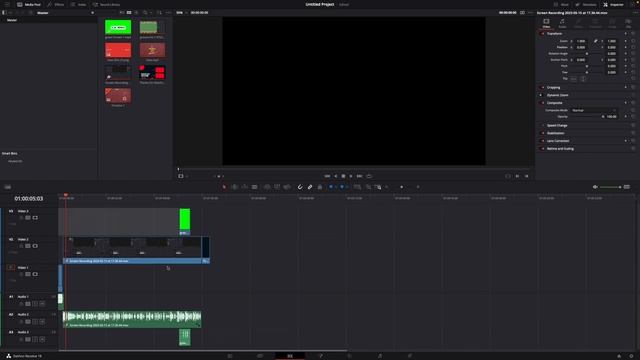Screen dimensions: 640x360
Task: Reset the Transform section
Action: 633,33
